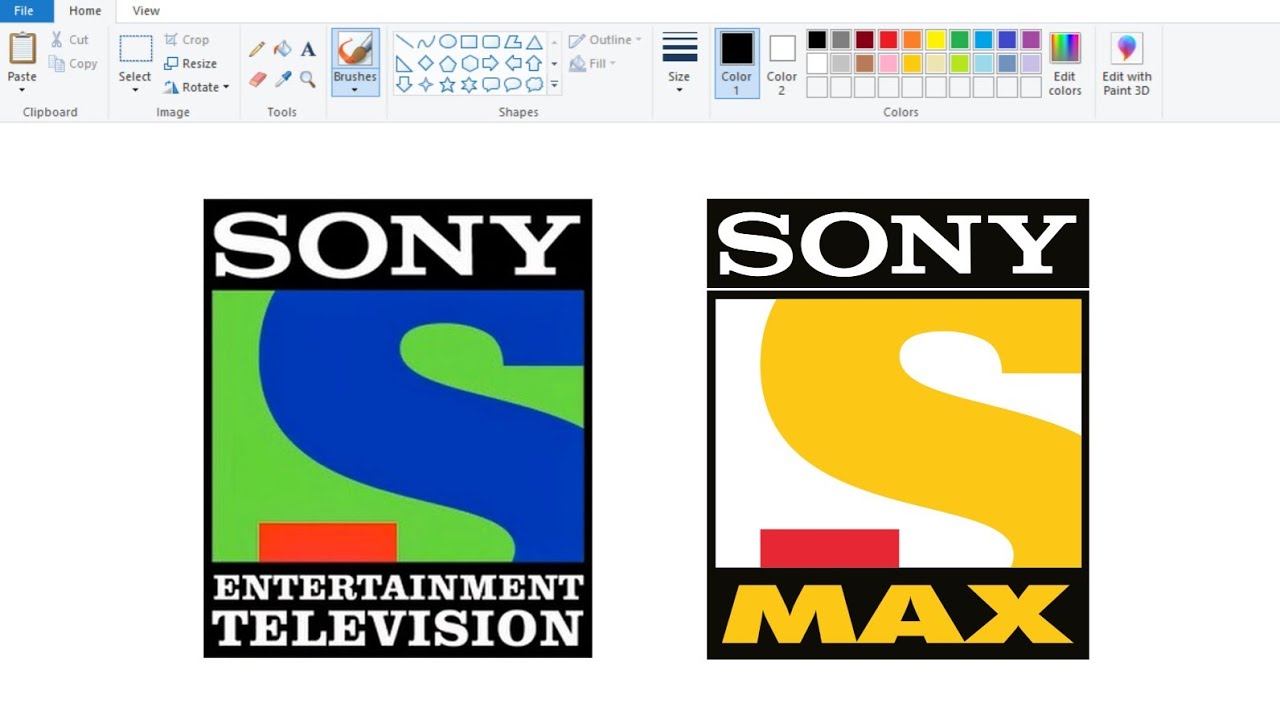This screenshot has width=1280, height=720.
Task: Activate the Color 1 box
Action: [x=737, y=63]
